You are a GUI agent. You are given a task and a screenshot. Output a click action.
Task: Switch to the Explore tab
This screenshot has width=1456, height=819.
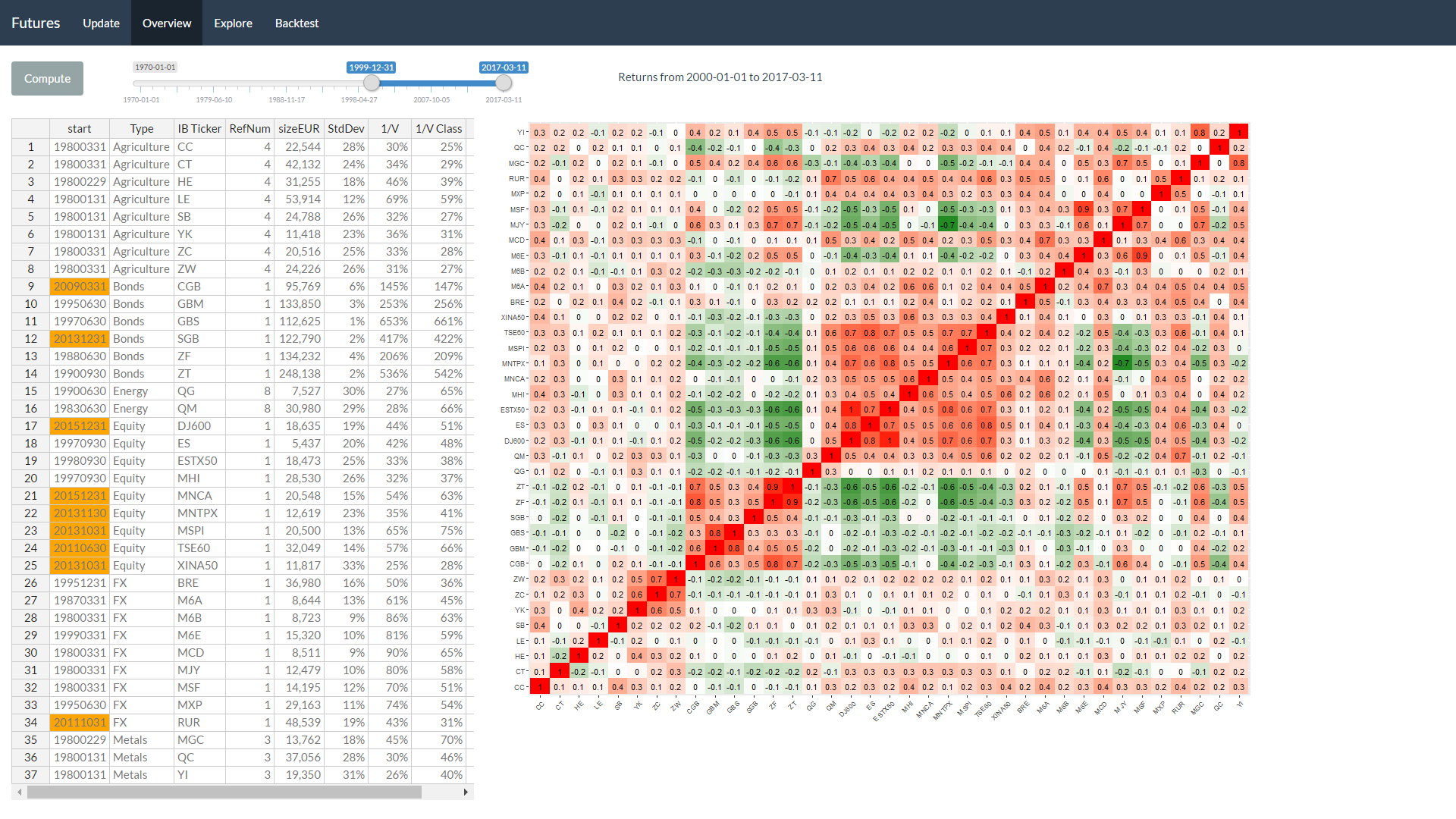click(233, 23)
